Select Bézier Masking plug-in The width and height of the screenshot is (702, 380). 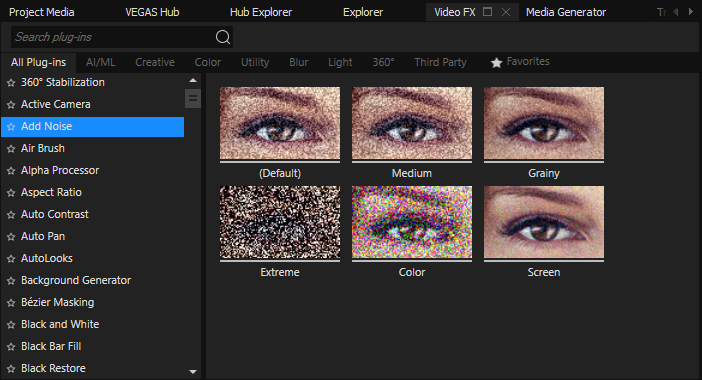[58, 303]
